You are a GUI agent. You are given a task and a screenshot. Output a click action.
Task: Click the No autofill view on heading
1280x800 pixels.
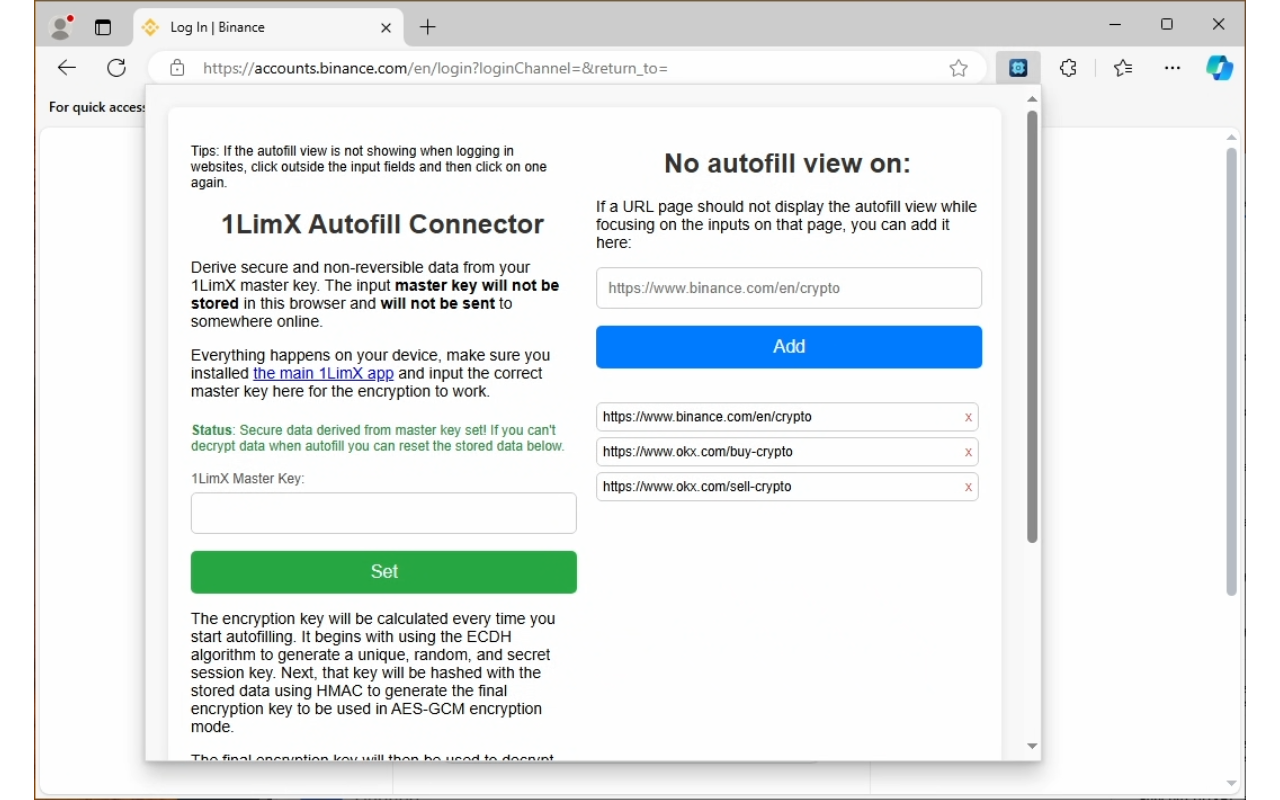click(x=788, y=163)
